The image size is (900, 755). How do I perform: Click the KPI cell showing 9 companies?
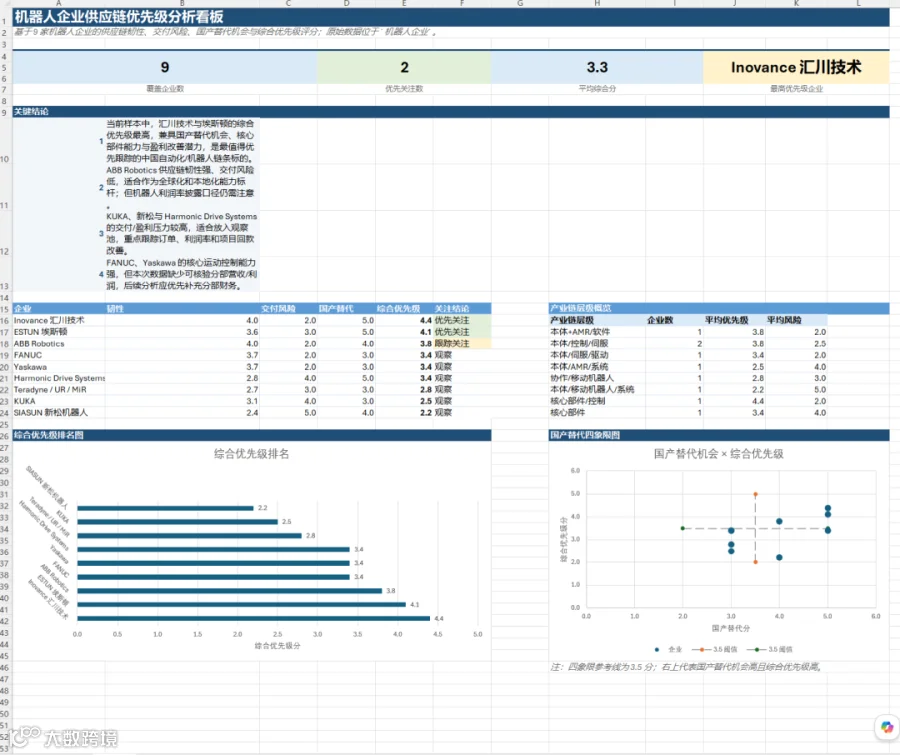pos(165,67)
